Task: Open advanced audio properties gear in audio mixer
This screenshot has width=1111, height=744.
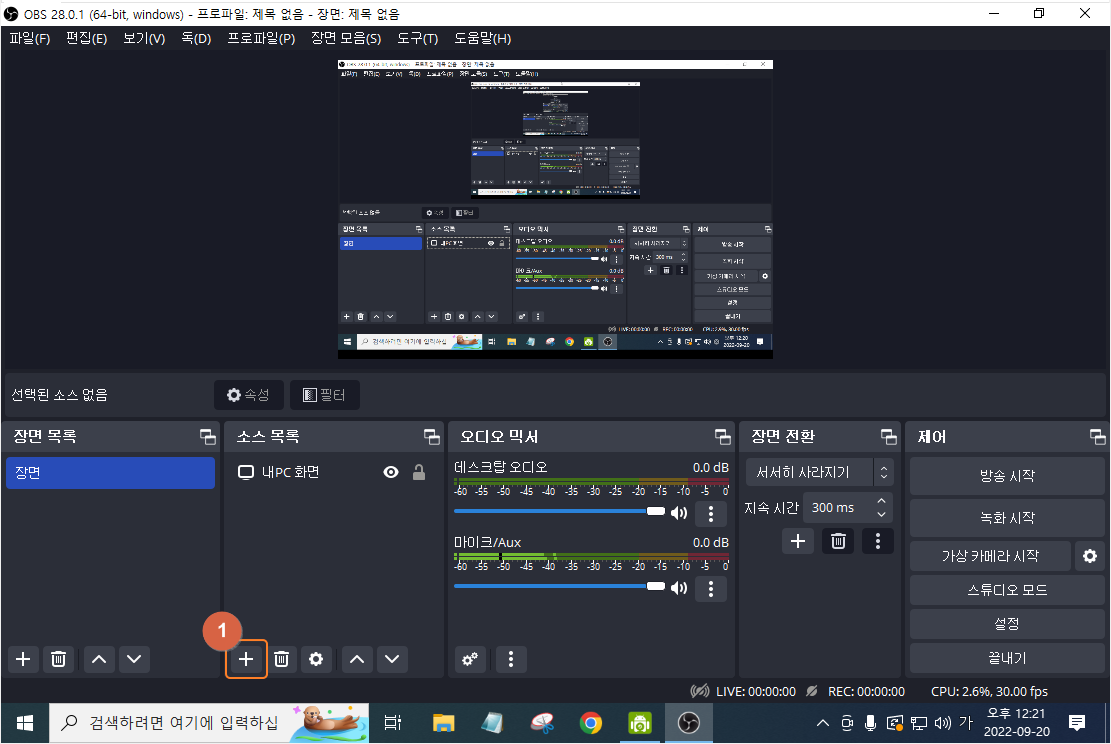Action: pos(470,659)
